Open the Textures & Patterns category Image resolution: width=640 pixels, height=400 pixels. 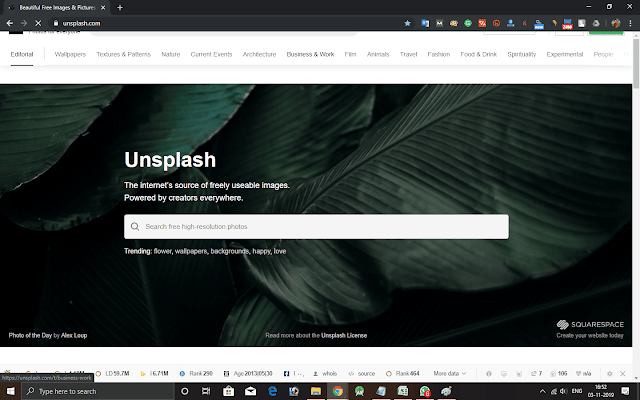123,54
